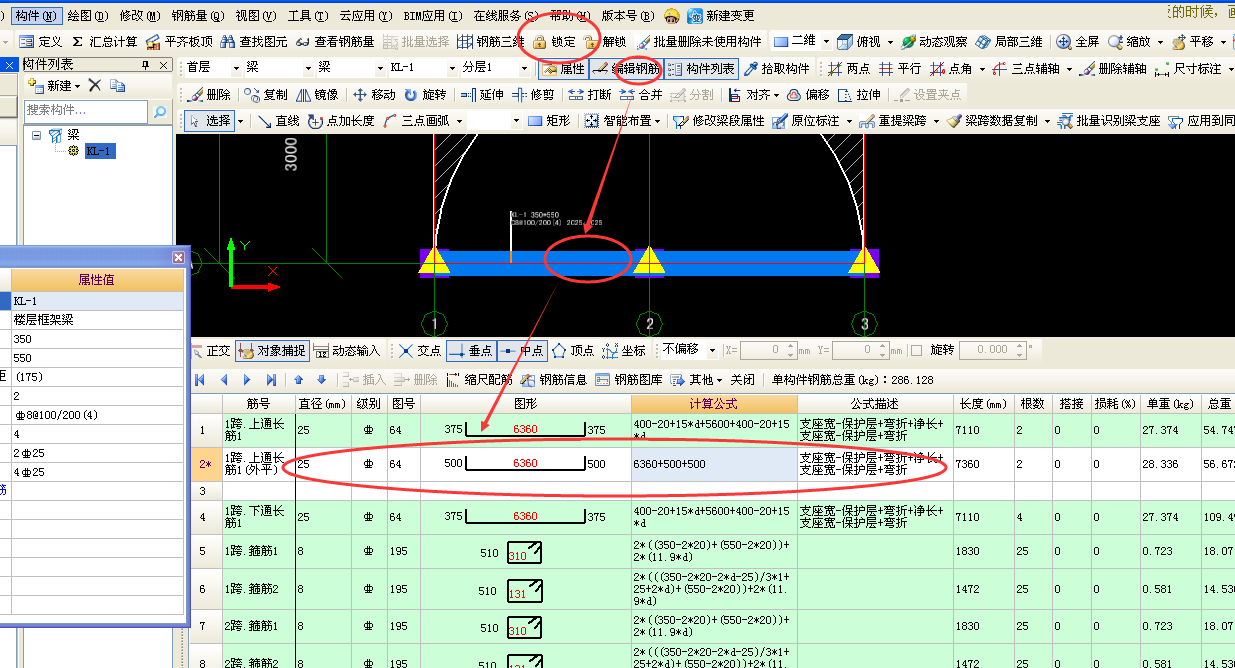Collapse 梁 tree node
This screenshot has width=1235, height=668.
click(37, 134)
